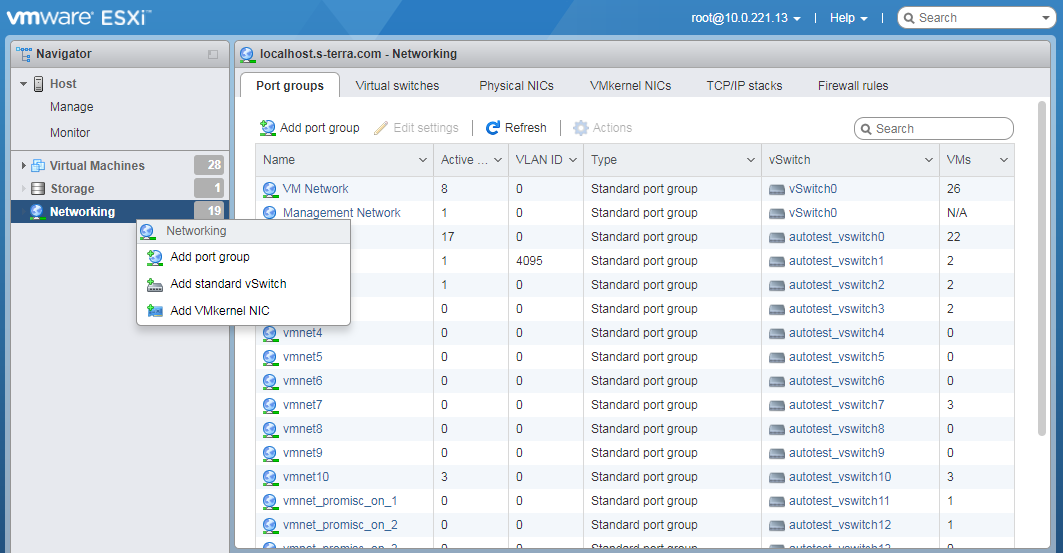Click the Virtual Machines icon in Navigator
Viewport: 1063px width, 553px height.
pos(38,165)
